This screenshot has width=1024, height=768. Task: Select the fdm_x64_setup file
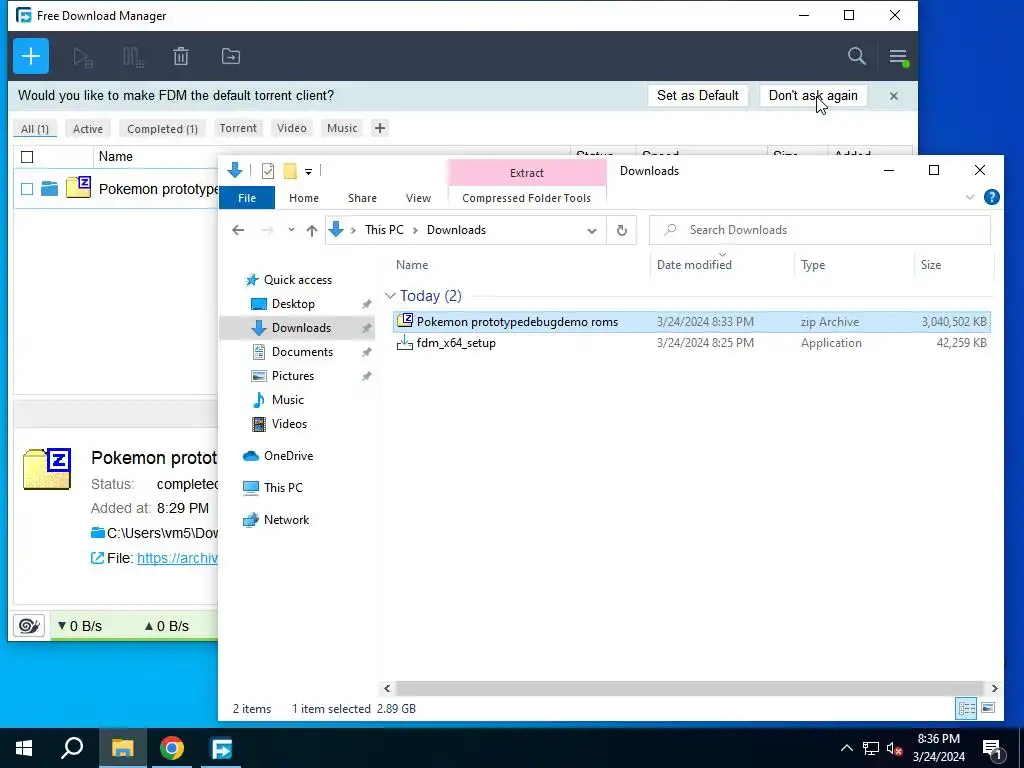(692, 343)
